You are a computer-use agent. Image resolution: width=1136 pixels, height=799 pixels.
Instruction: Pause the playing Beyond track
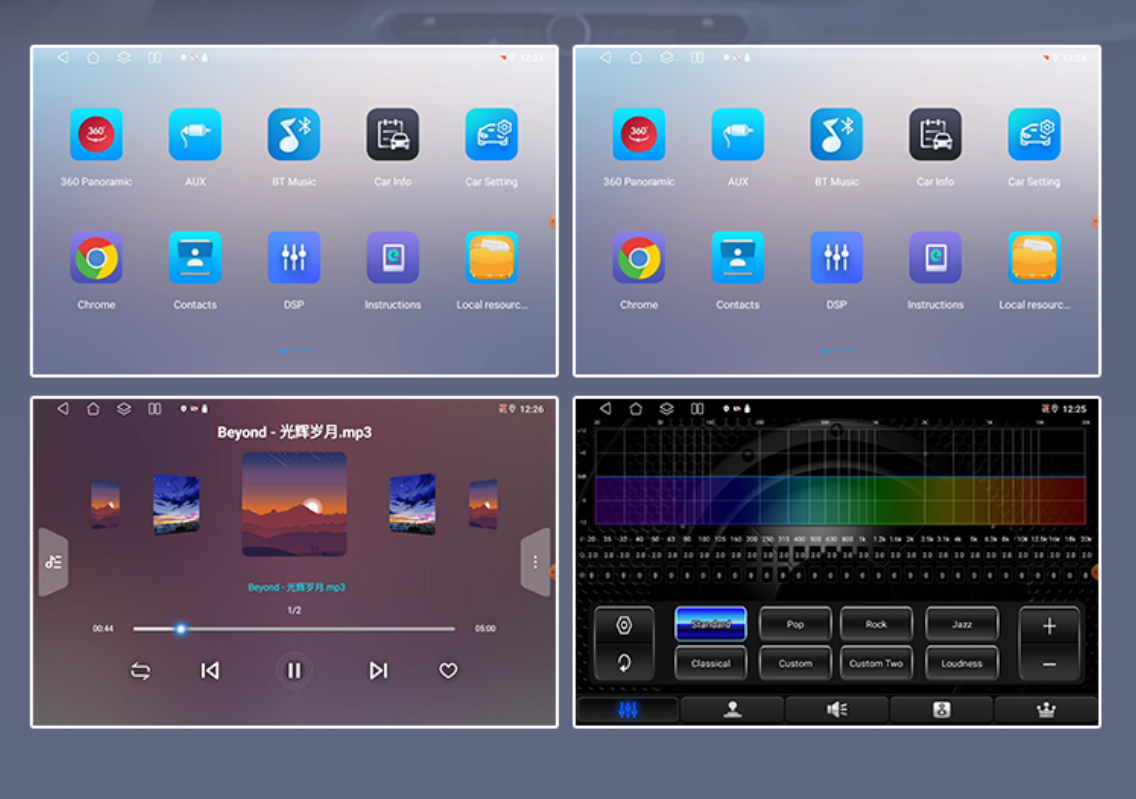point(294,671)
